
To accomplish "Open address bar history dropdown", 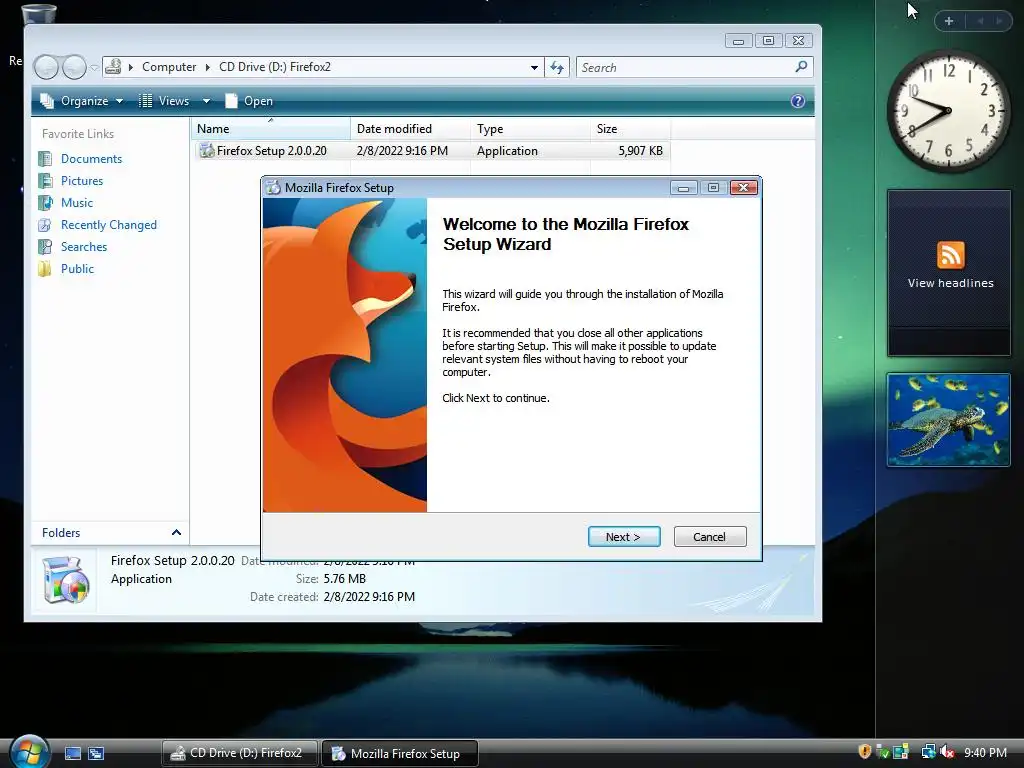I will pos(534,67).
